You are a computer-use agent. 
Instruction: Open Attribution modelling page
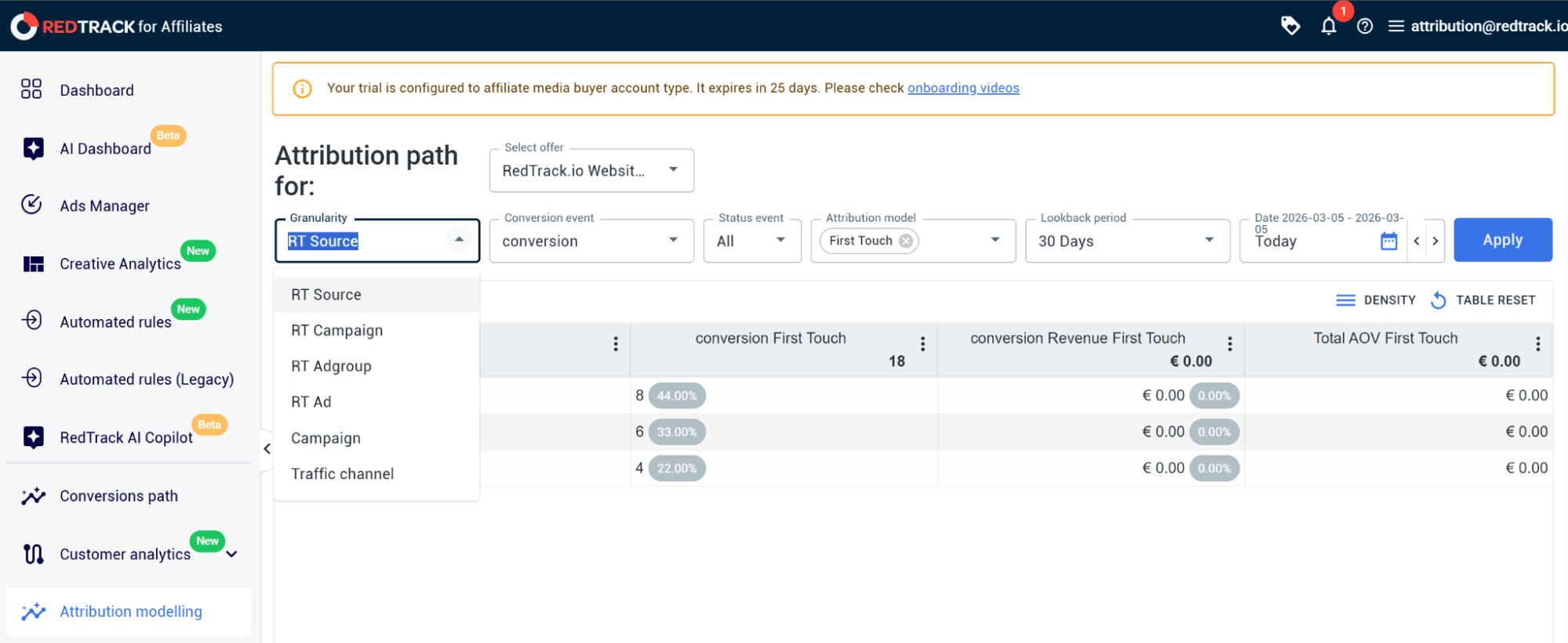click(x=130, y=612)
